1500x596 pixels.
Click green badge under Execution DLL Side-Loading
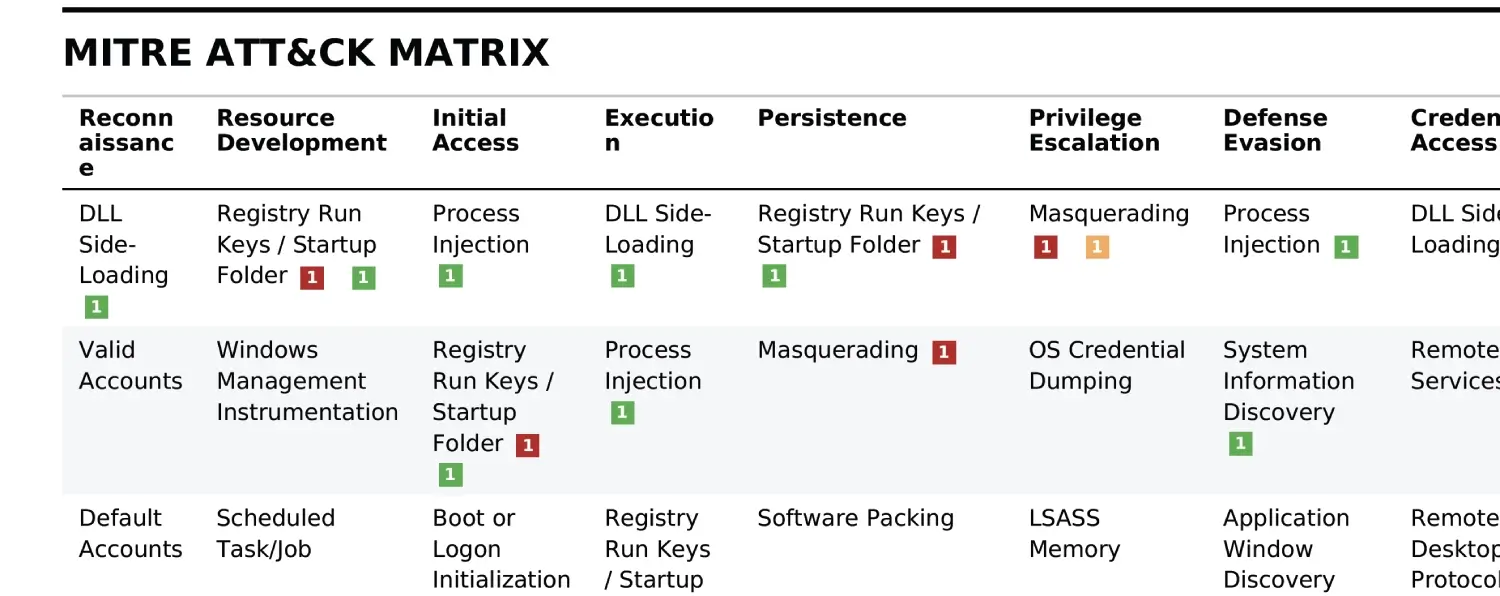point(622,276)
